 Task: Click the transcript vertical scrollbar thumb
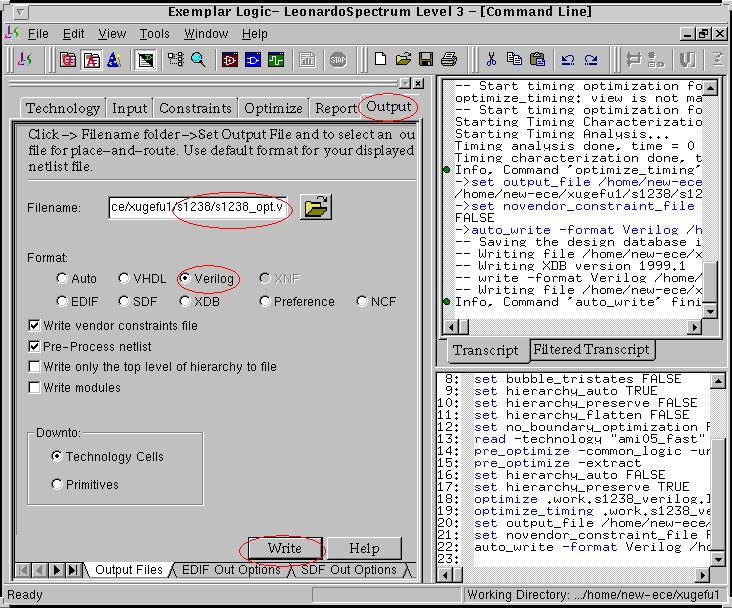(x=710, y=283)
